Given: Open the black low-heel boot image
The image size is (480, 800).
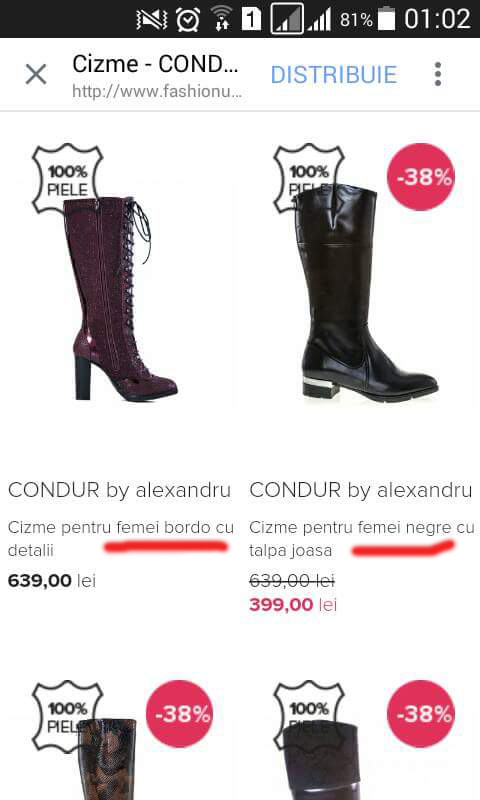Looking at the screenshot, I should pyautogui.click(x=366, y=293).
